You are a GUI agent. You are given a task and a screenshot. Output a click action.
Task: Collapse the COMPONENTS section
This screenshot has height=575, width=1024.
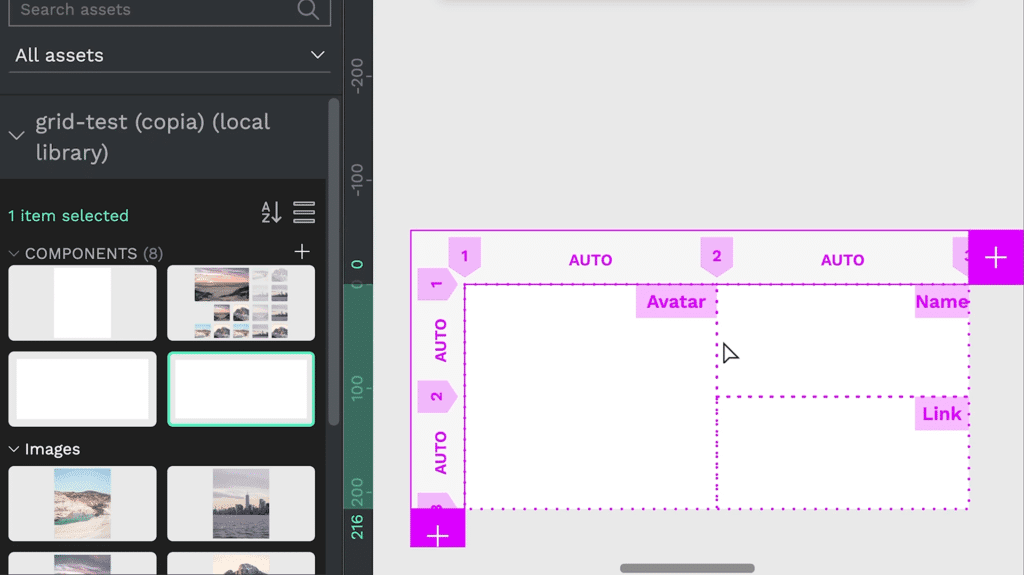click(x=15, y=254)
